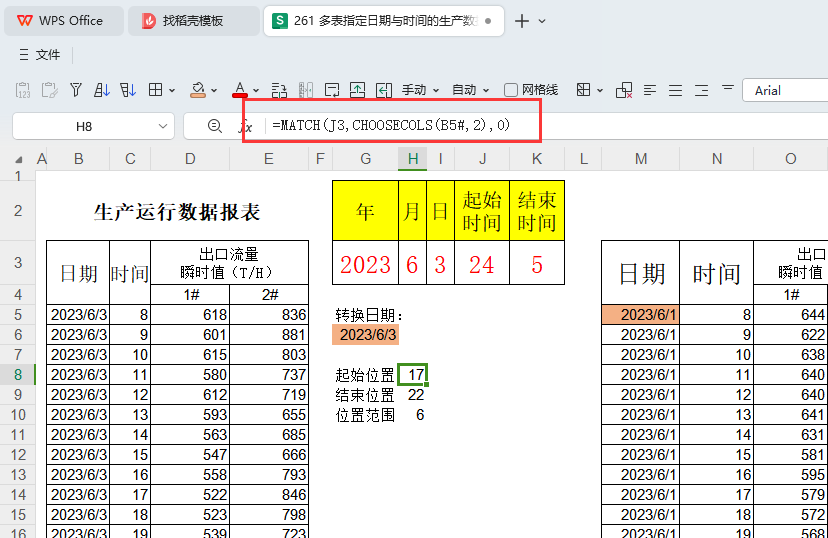The image size is (828, 538).
Task: Click the red month value 6
Action: pyautogui.click(x=412, y=263)
